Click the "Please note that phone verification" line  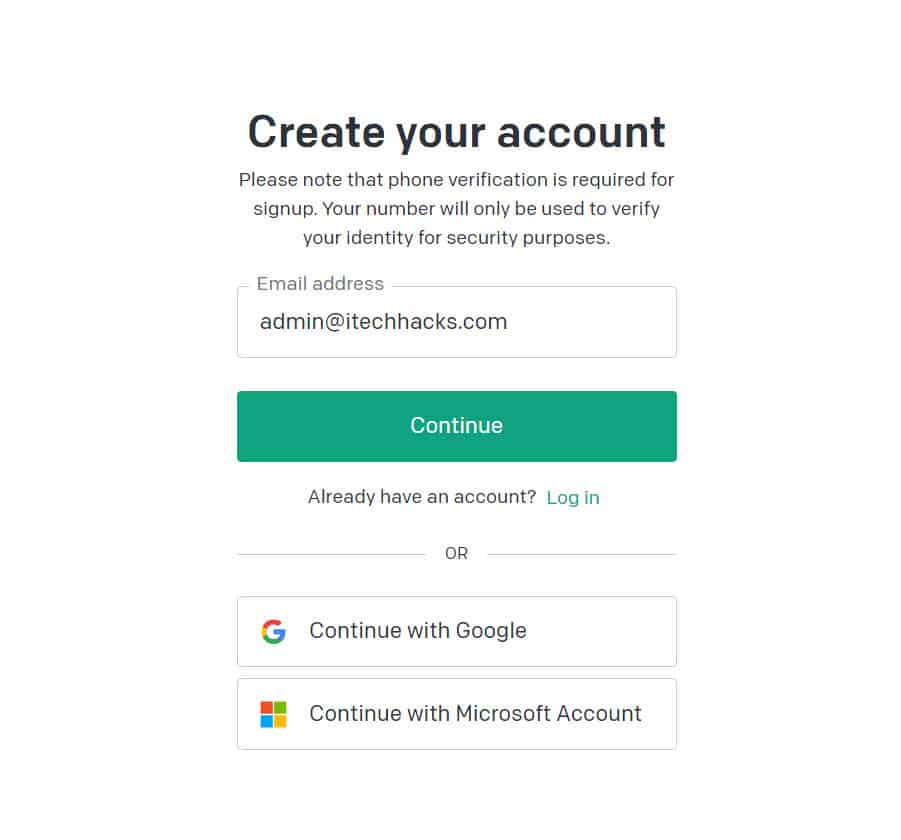point(456,180)
